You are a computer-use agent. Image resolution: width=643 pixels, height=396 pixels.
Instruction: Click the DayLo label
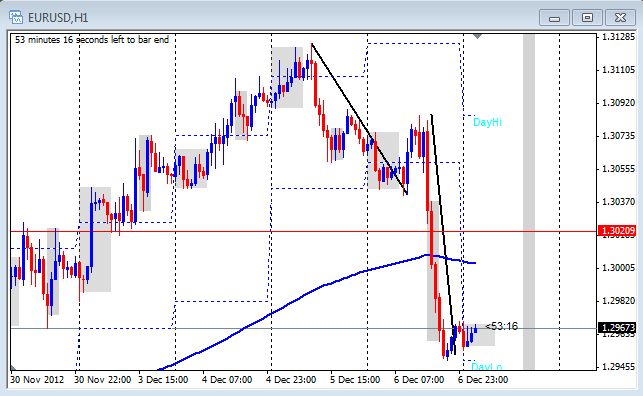coord(486,366)
